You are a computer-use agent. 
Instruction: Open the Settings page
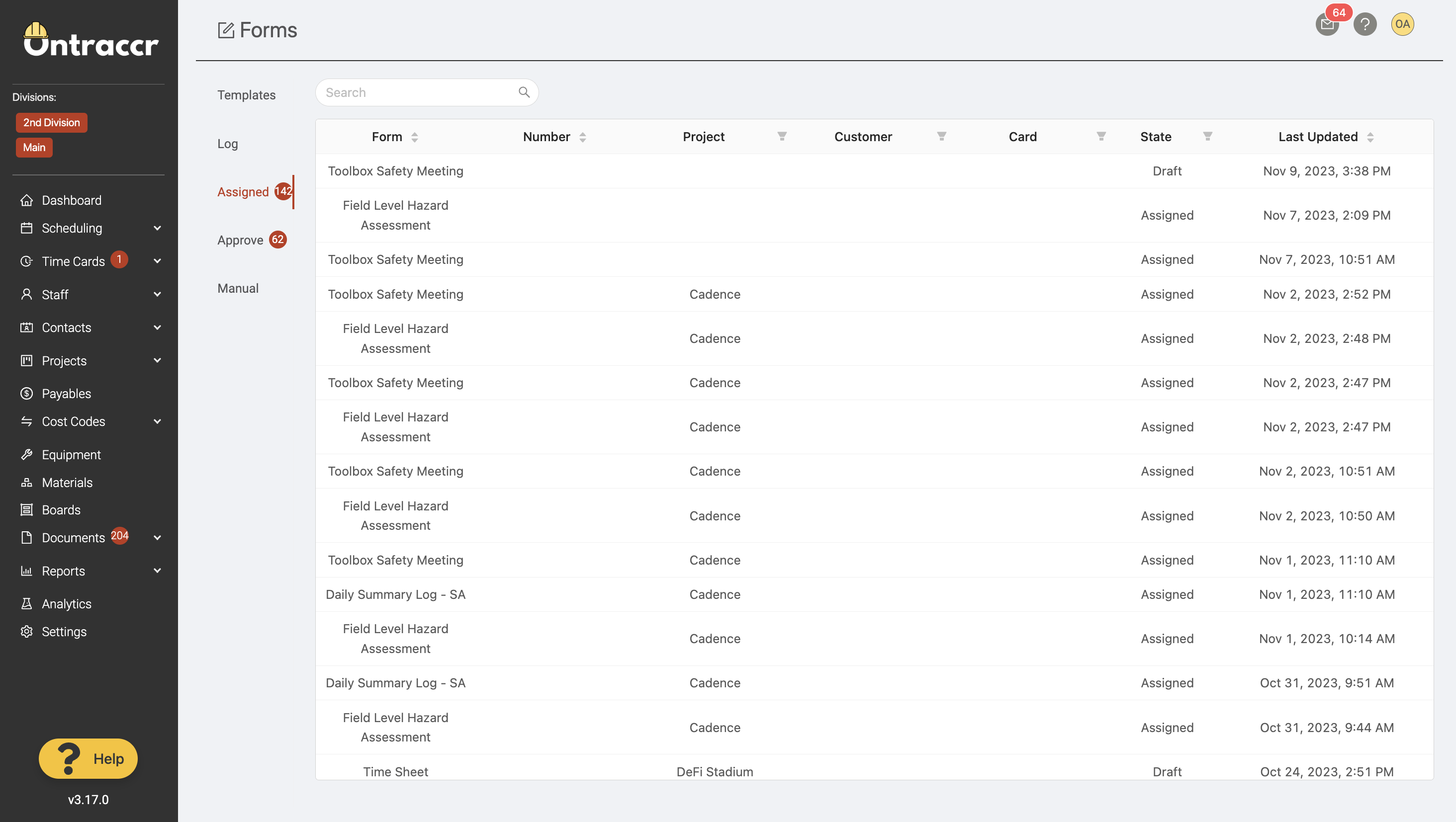pyautogui.click(x=64, y=631)
